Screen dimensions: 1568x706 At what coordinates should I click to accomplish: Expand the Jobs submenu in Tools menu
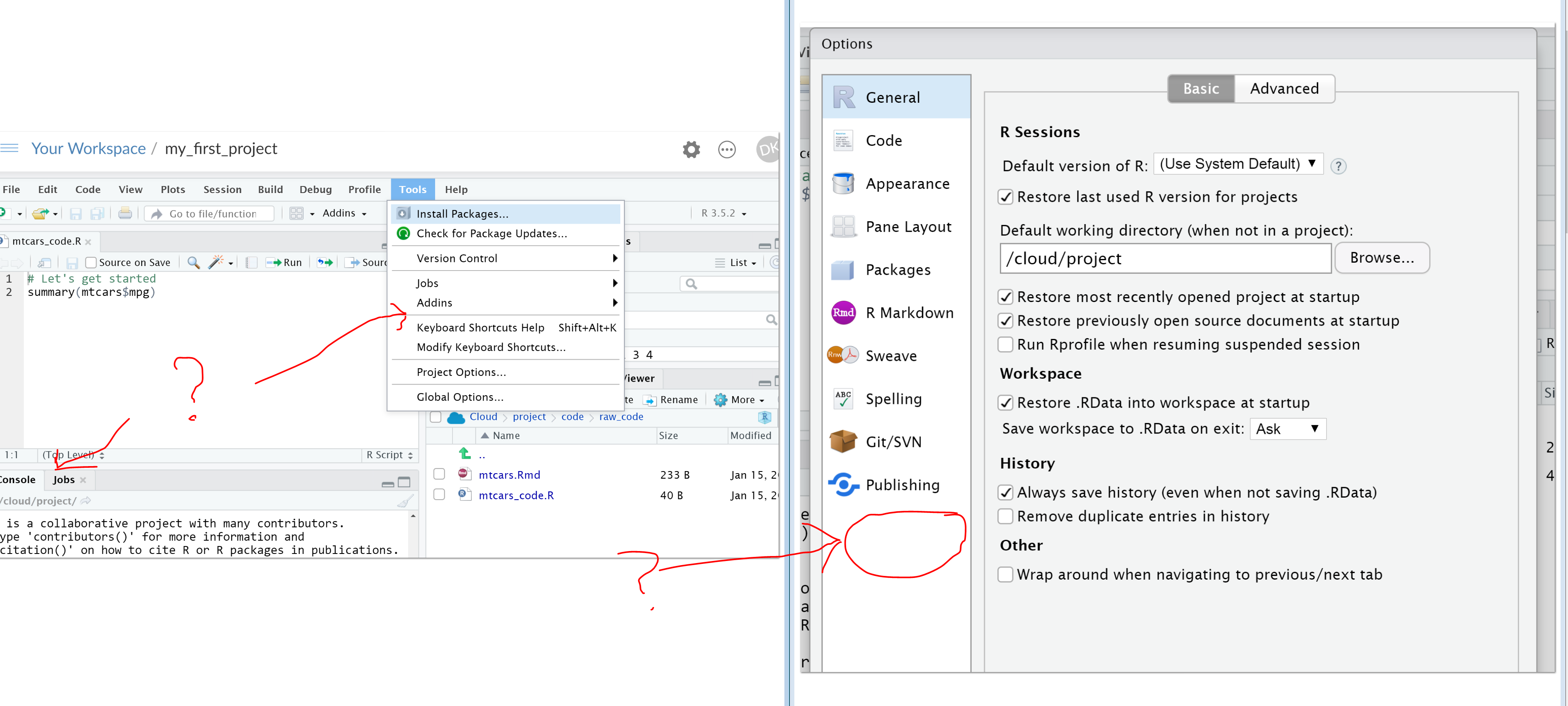(x=505, y=283)
